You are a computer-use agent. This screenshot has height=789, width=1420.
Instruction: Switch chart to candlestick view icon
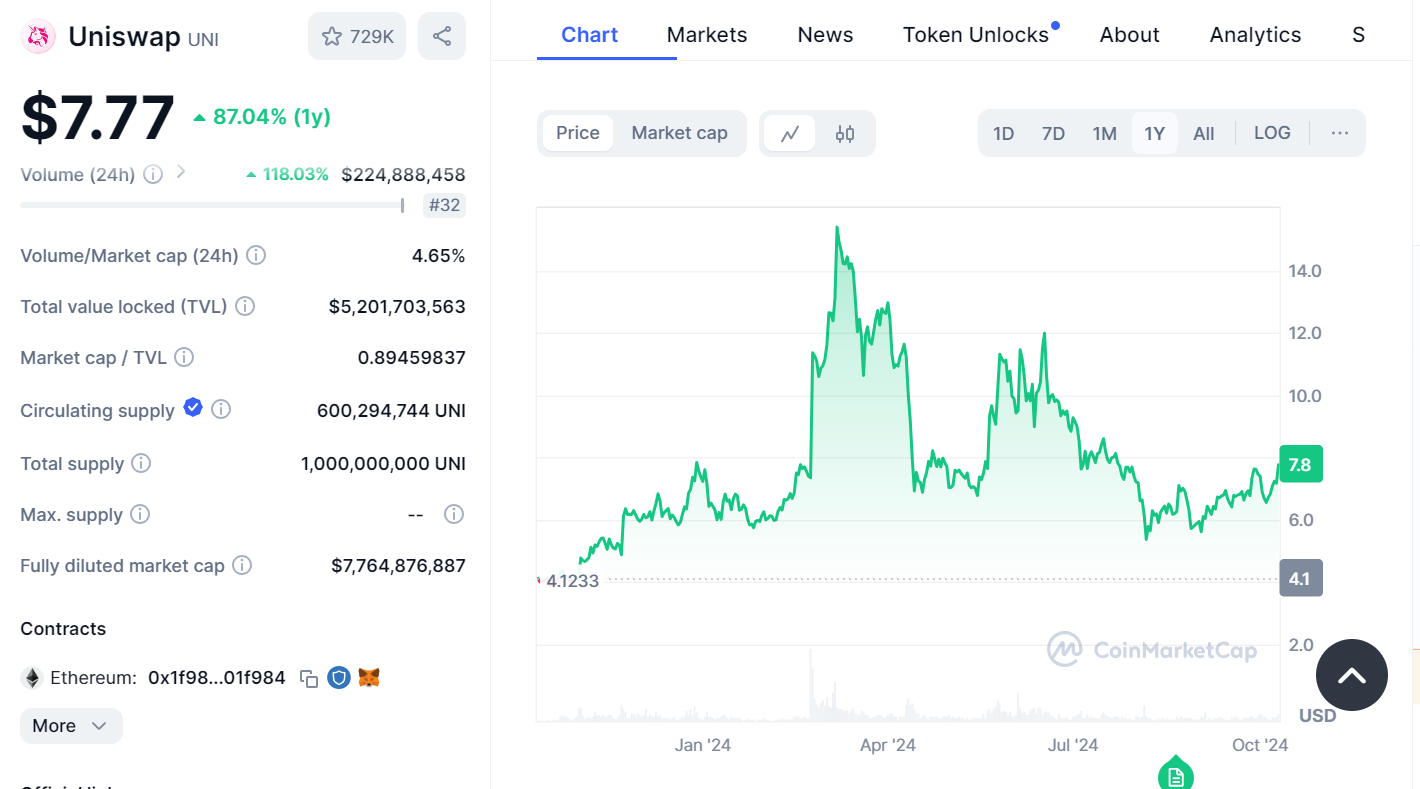pos(845,134)
